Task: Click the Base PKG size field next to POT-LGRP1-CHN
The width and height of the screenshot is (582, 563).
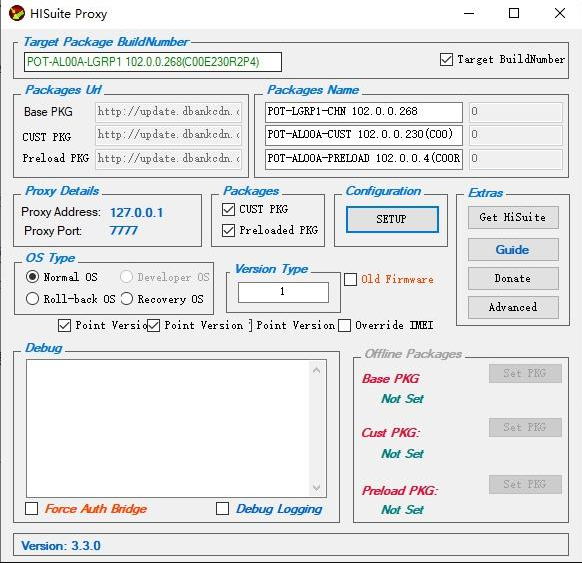Action: click(516, 112)
